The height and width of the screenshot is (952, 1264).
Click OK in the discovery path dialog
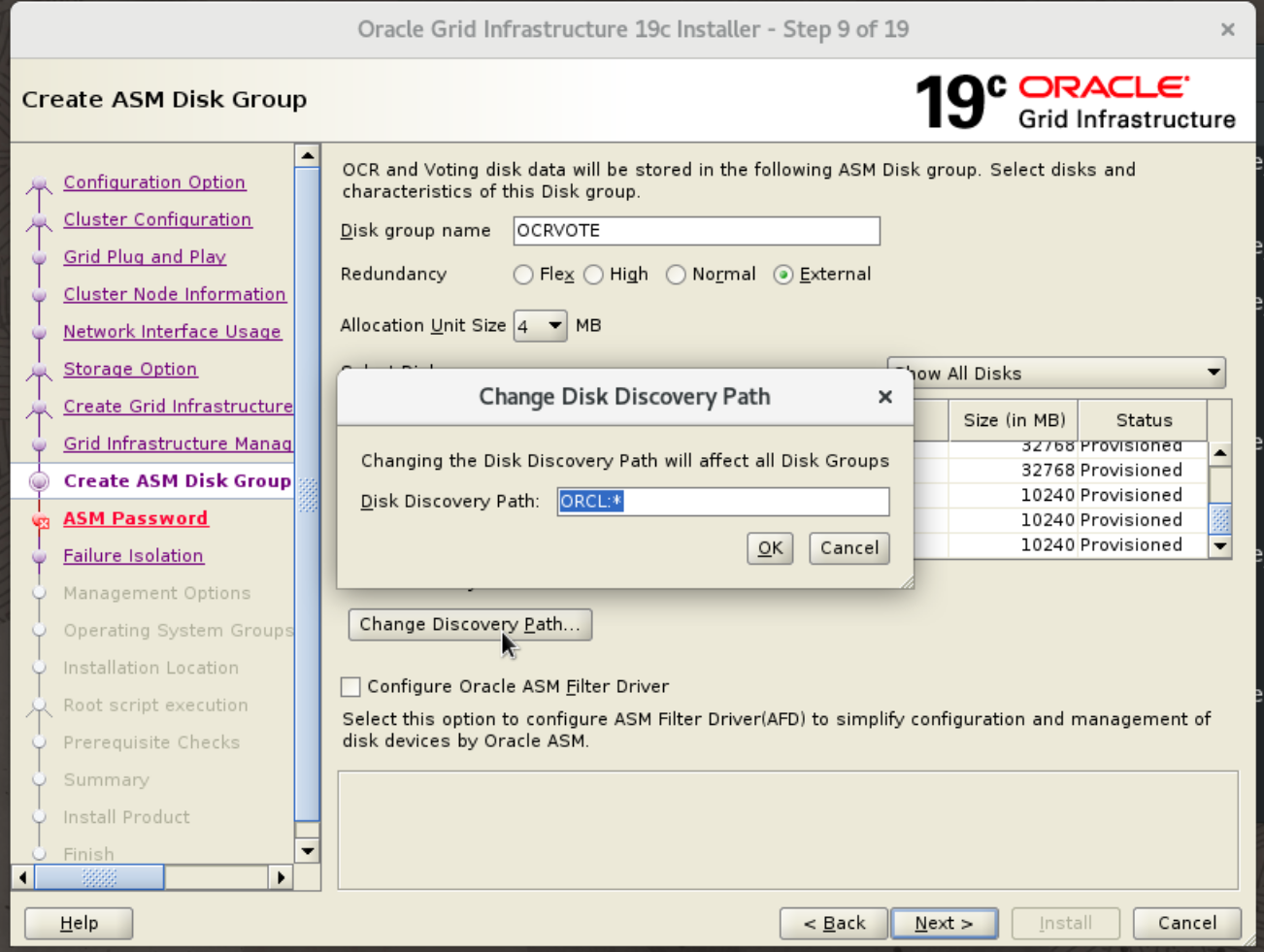[771, 548]
